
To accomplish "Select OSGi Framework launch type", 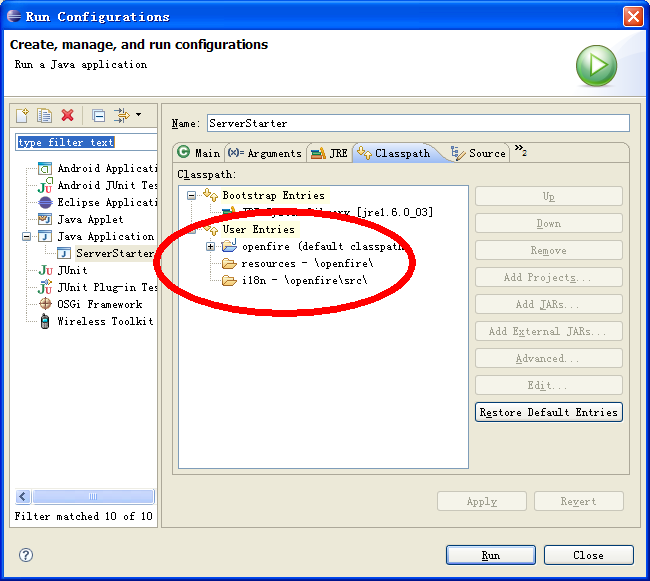I will [99, 304].
